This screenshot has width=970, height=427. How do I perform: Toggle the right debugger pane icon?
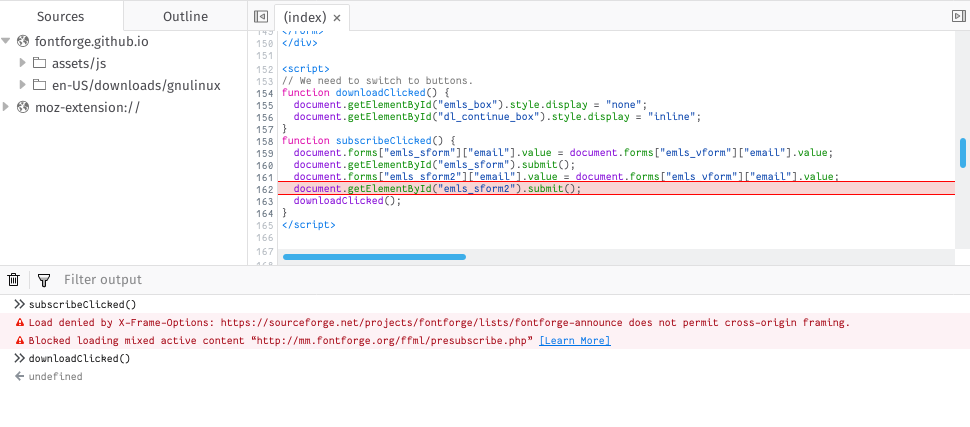[x=958, y=17]
